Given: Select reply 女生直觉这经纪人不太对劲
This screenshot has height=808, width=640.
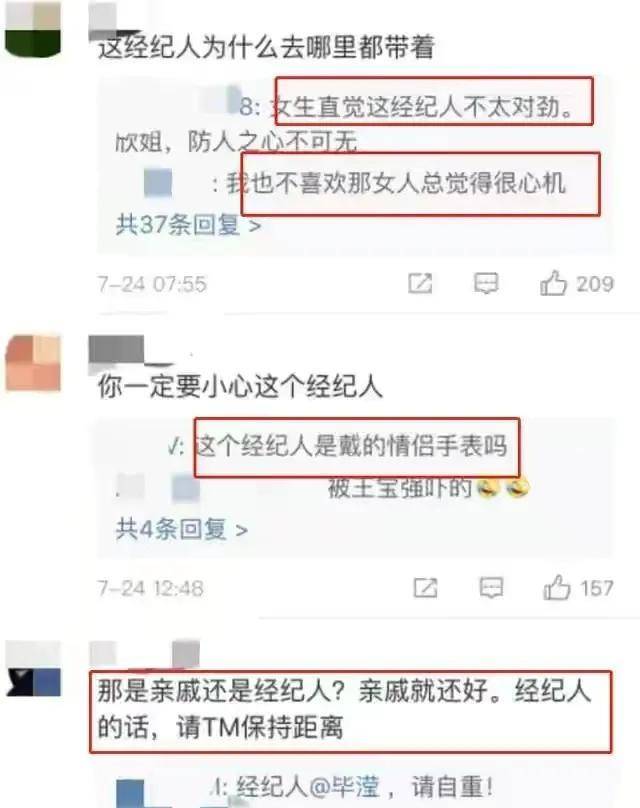Looking at the screenshot, I should (423, 108).
